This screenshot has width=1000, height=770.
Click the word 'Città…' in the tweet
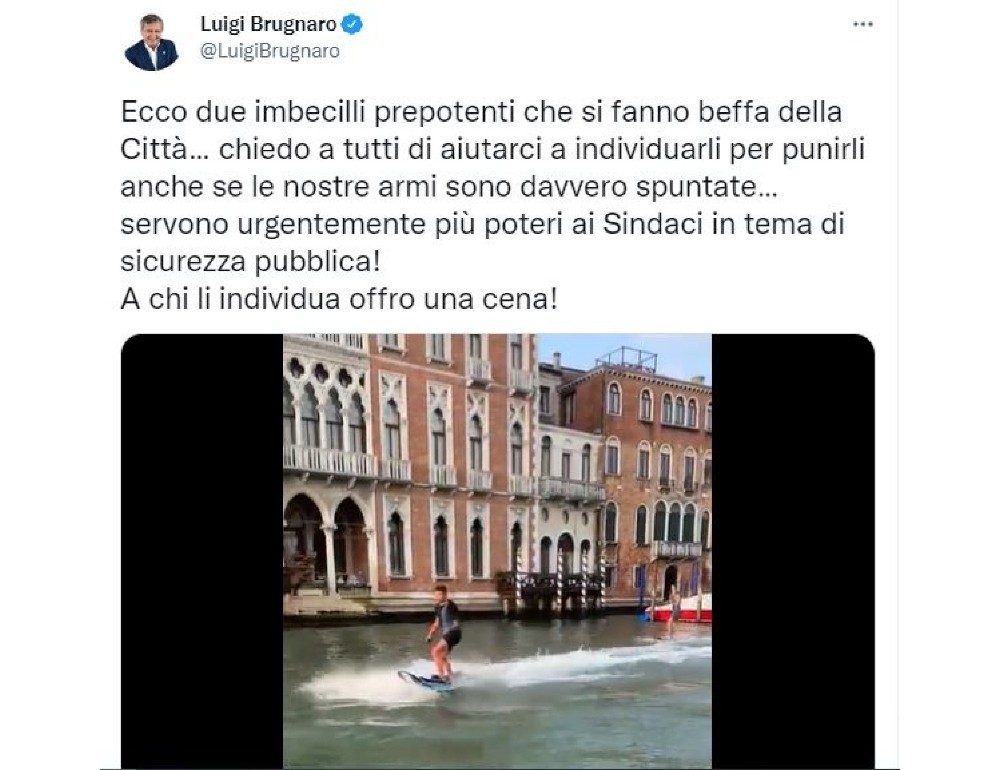(x=164, y=149)
